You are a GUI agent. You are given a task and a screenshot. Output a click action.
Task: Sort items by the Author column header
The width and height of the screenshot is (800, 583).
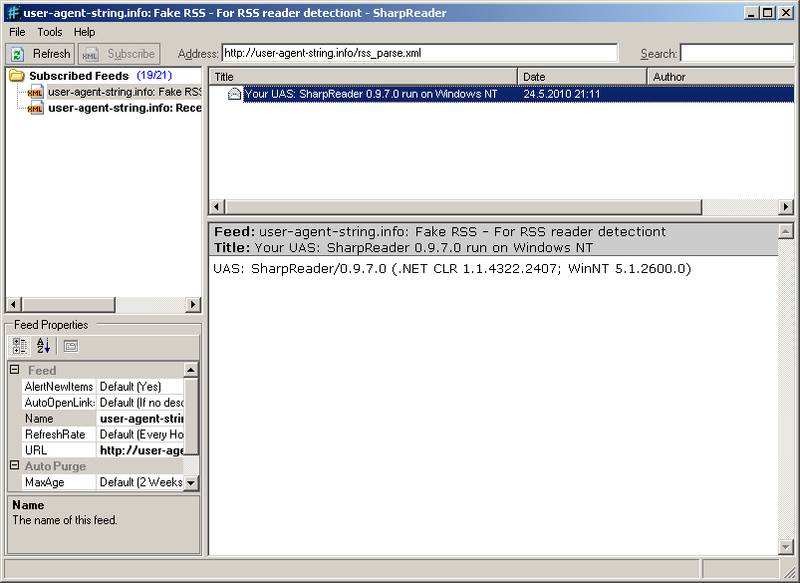coord(721,77)
